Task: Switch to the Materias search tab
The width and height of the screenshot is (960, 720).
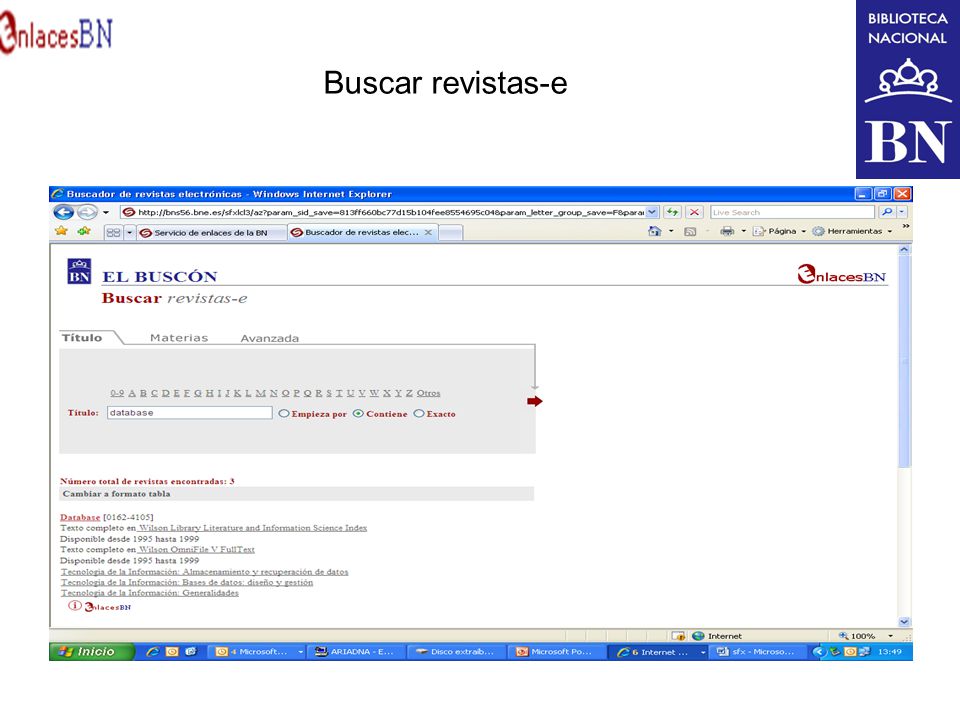Action: 179,338
